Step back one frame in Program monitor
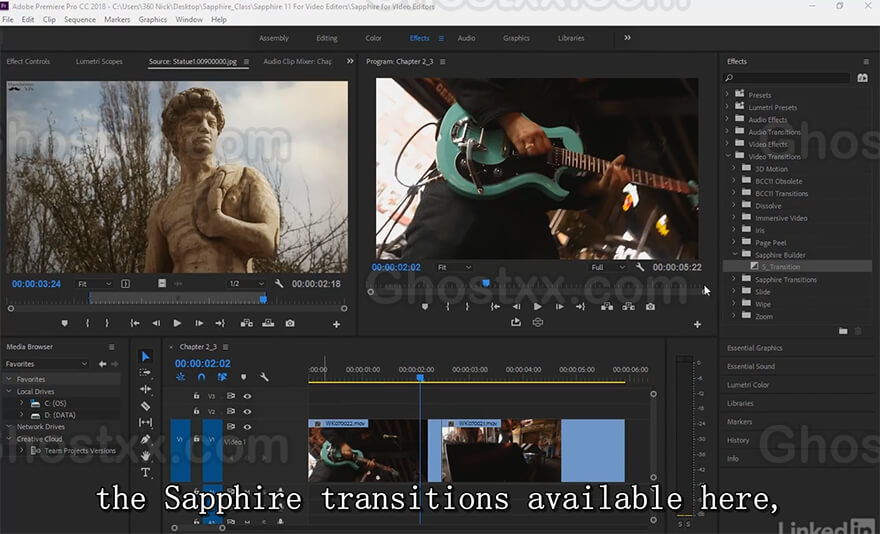Viewport: 880px width, 534px height. [516, 307]
